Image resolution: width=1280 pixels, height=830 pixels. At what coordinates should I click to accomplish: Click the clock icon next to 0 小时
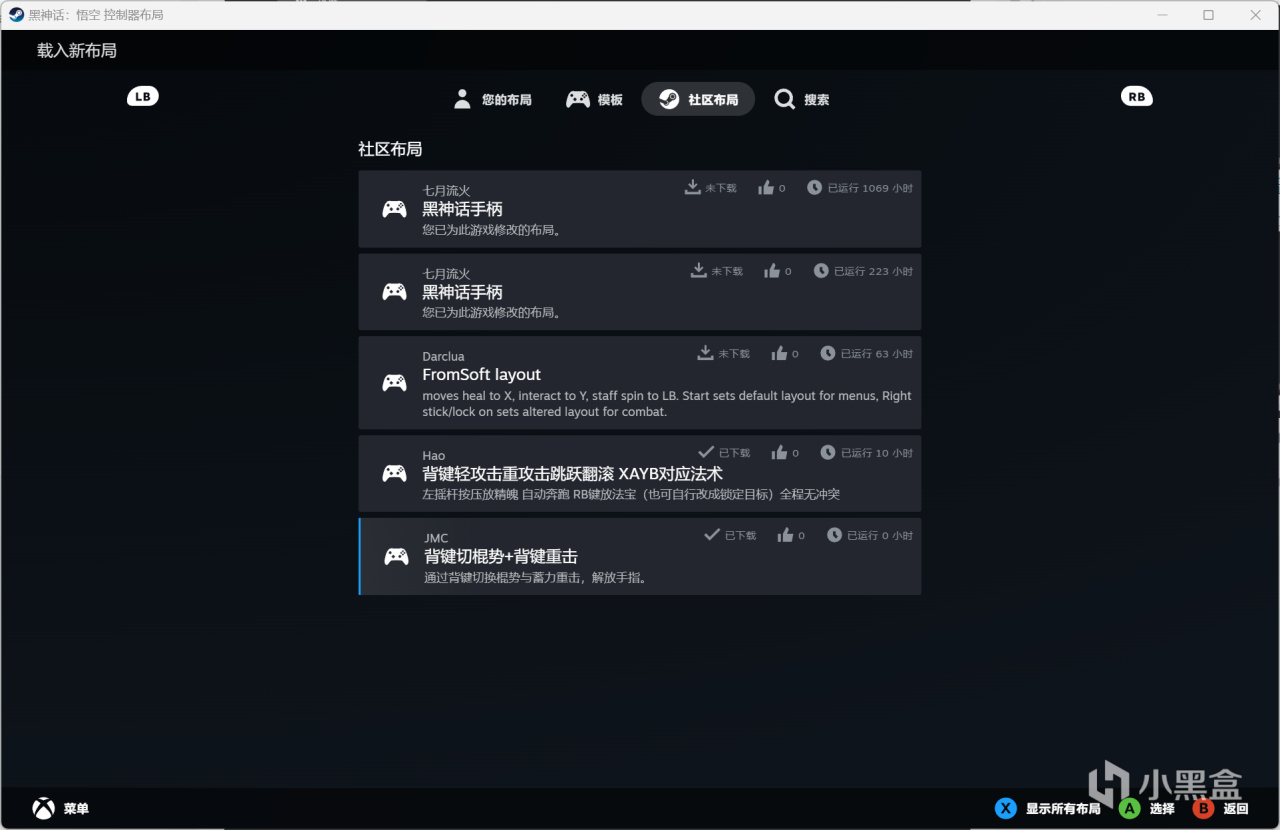pyautogui.click(x=834, y=535)
